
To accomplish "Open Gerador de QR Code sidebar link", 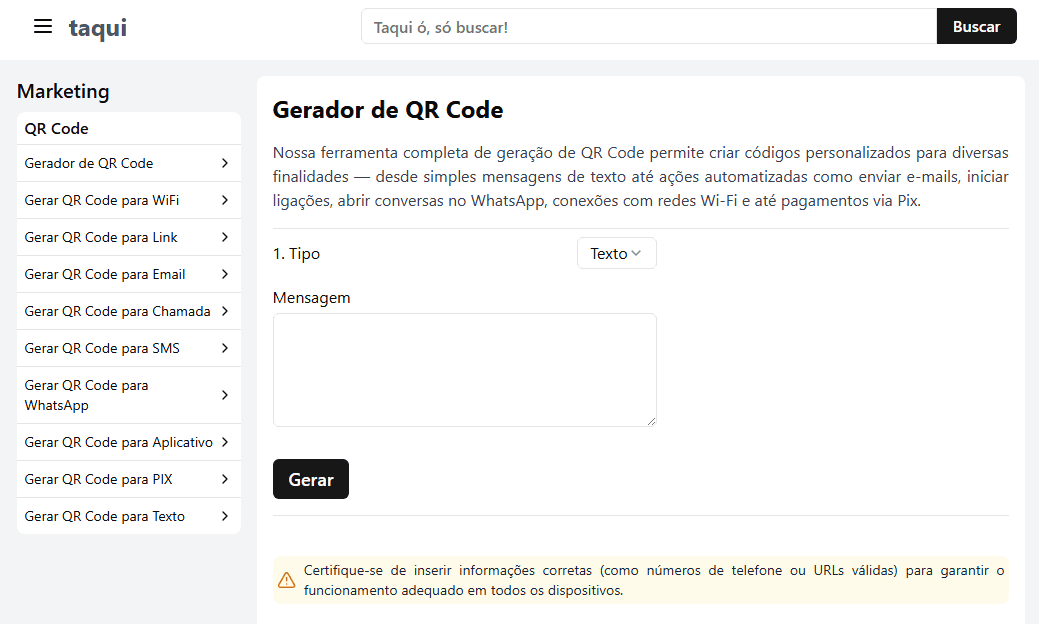I will click(129, 163).
